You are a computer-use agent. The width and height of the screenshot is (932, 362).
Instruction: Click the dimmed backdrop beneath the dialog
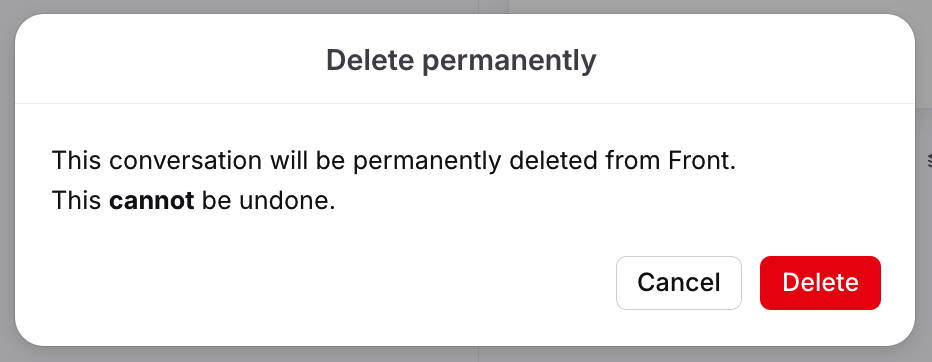pyautogui.click(x=238, y=354)
